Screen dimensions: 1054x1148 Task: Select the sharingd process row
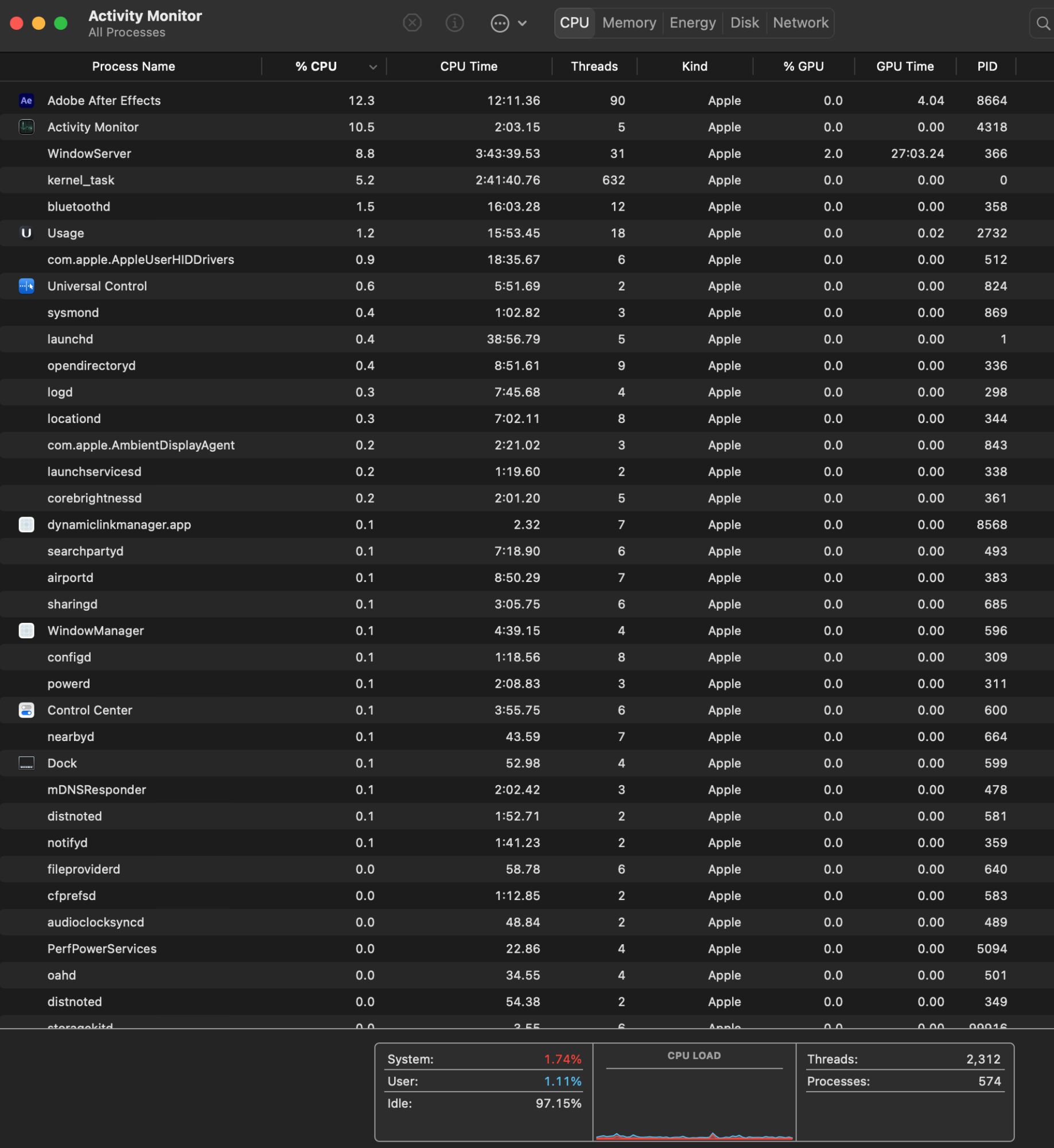(x=527, y=604)
